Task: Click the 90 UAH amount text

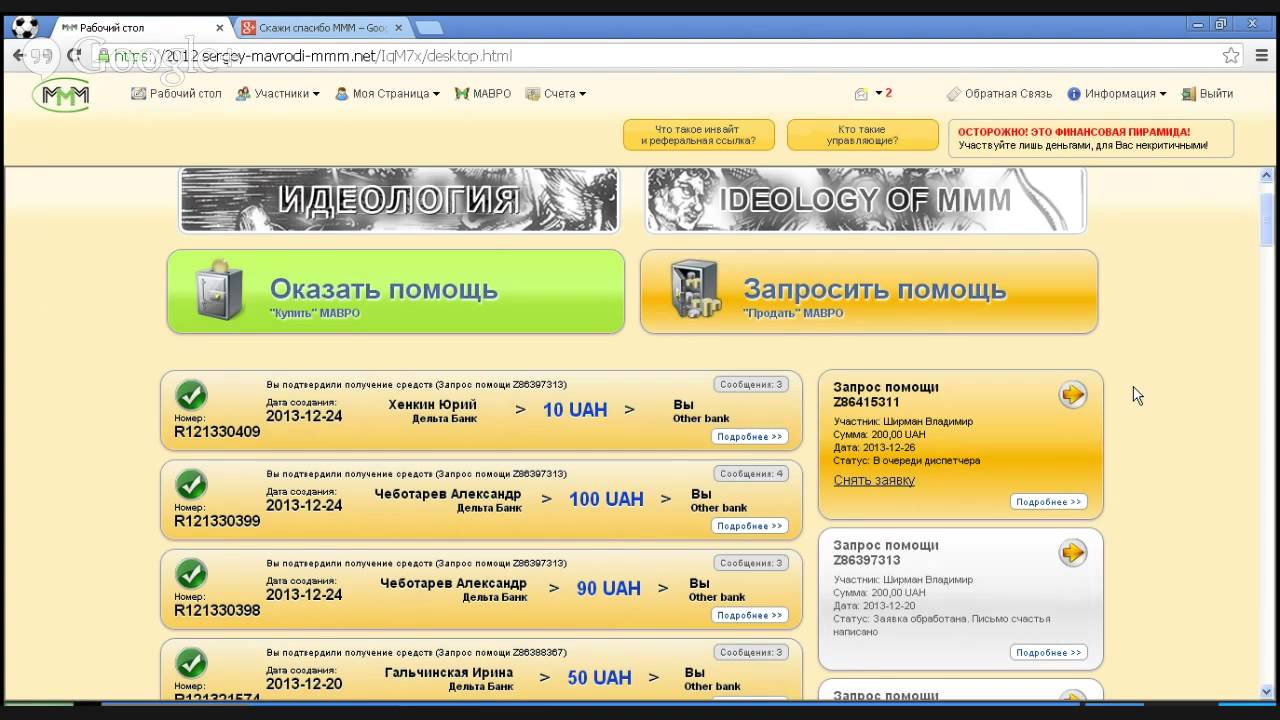Action: pos(609,588)
